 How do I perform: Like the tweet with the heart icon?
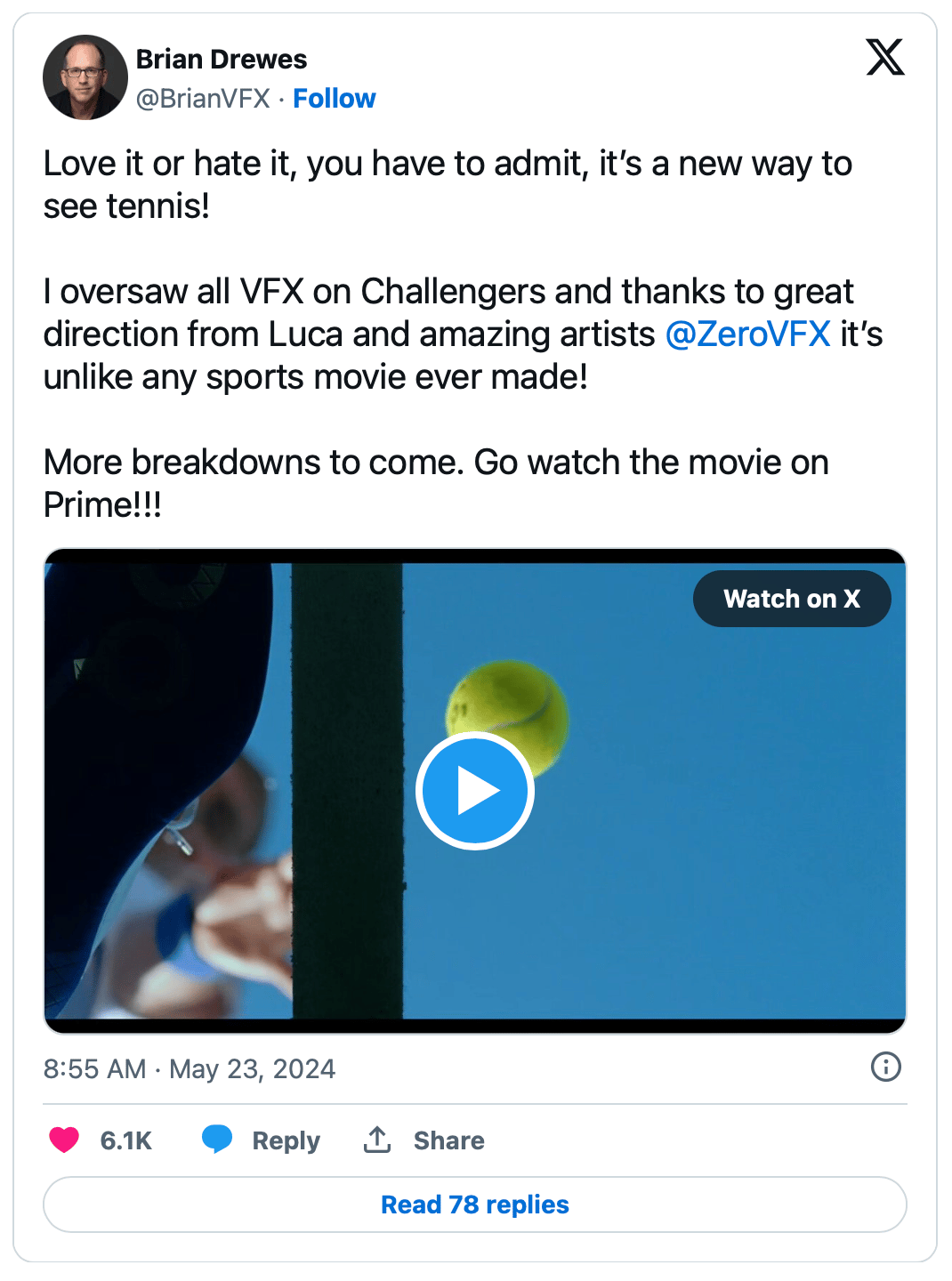click(x=64, y=1140)
